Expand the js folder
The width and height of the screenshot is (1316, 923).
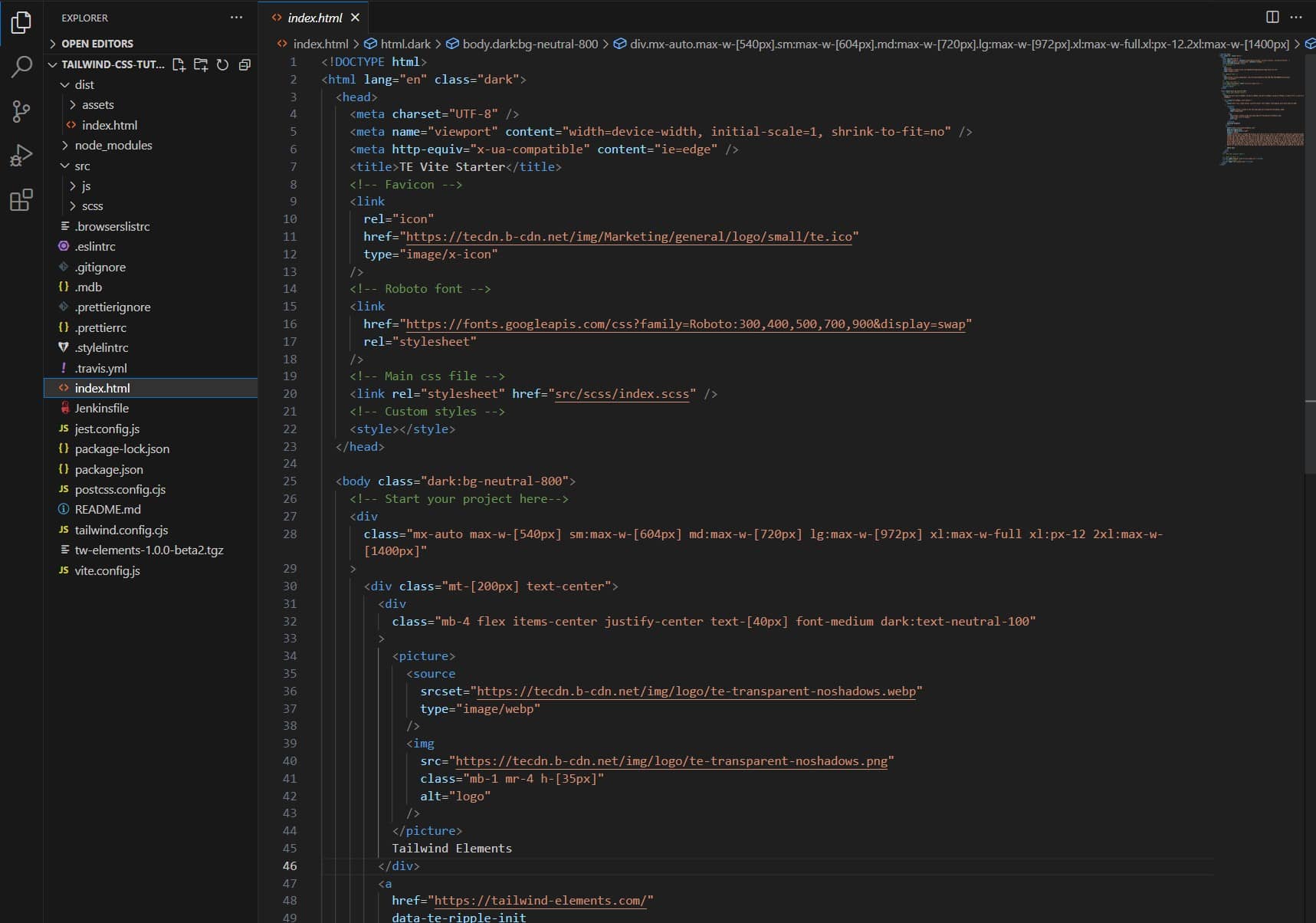150,186
